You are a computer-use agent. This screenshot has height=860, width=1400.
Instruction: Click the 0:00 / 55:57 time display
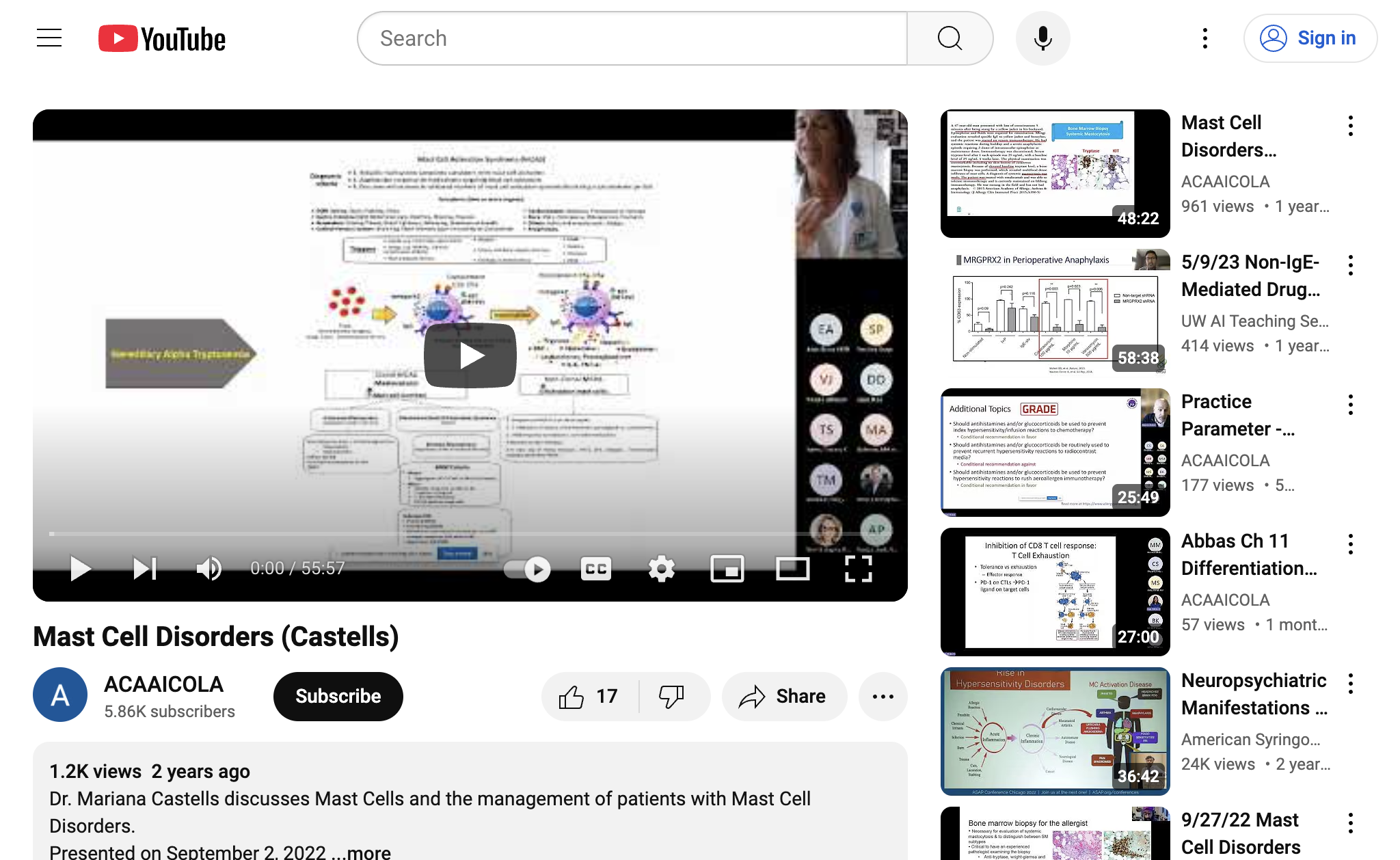click(x=297, y=568)
